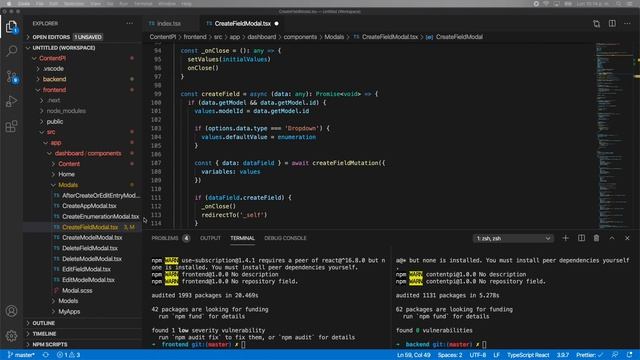Show errors and warnings count in status bar

point(69,355)
